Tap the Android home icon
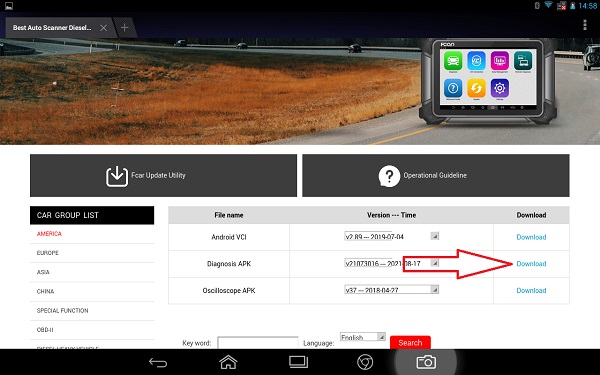The height and width of the screenshot is (375, 600). (x=228, y=362)
